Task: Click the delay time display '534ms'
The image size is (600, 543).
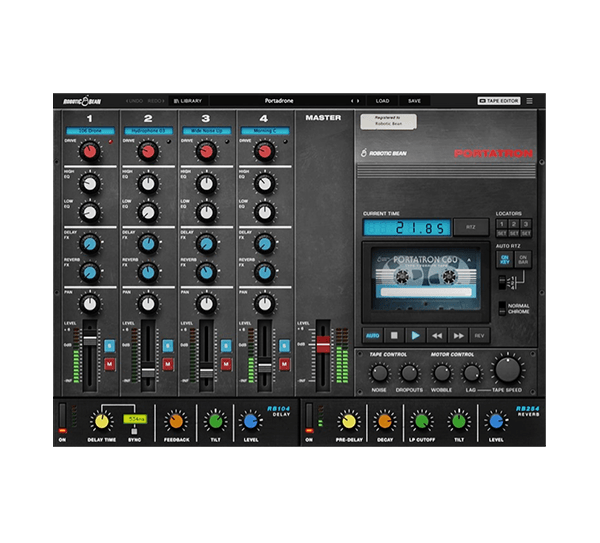Action: click(135, 419)
